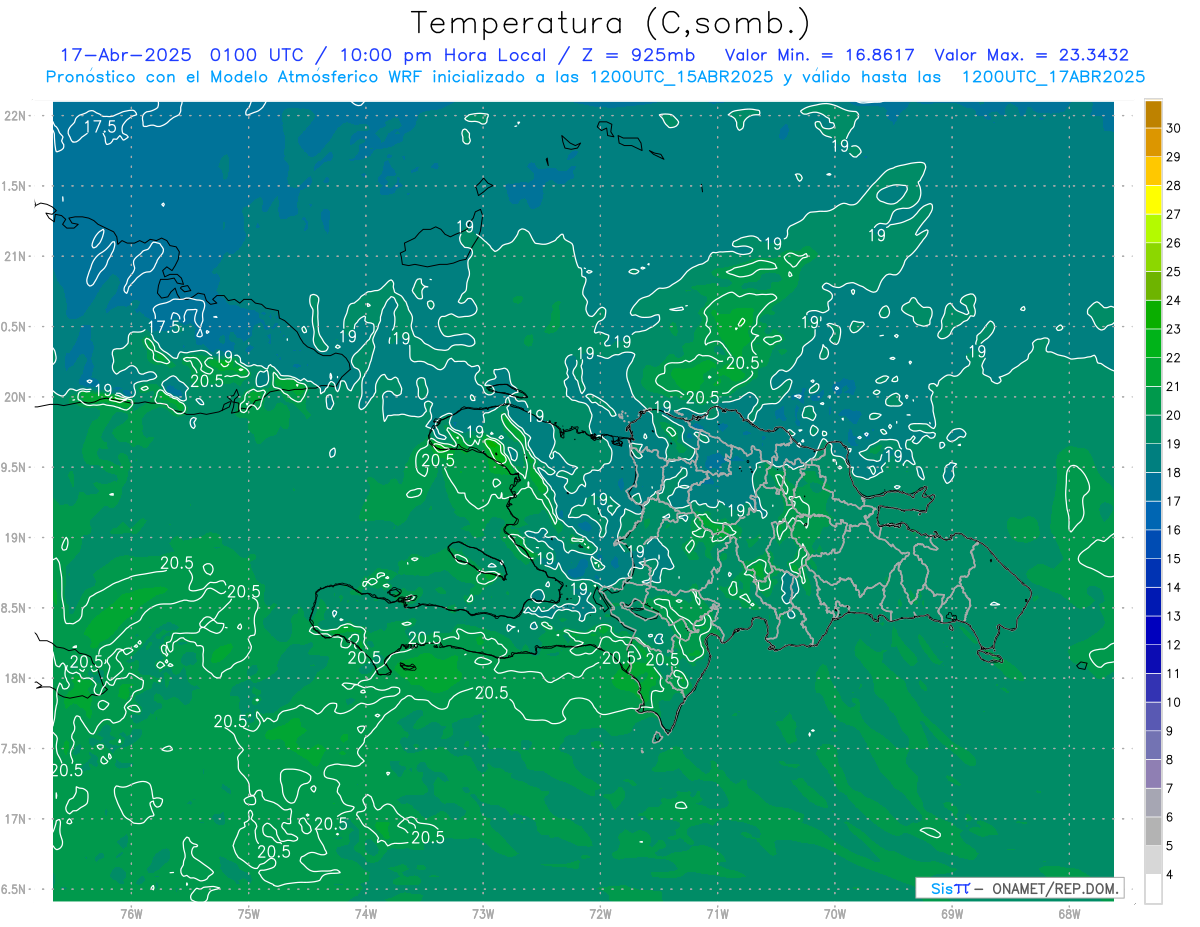The height and width of the screenshot is (927, 1200).
Task: Click the green swatch between 22 and 23
Action: click(1153, 344)
